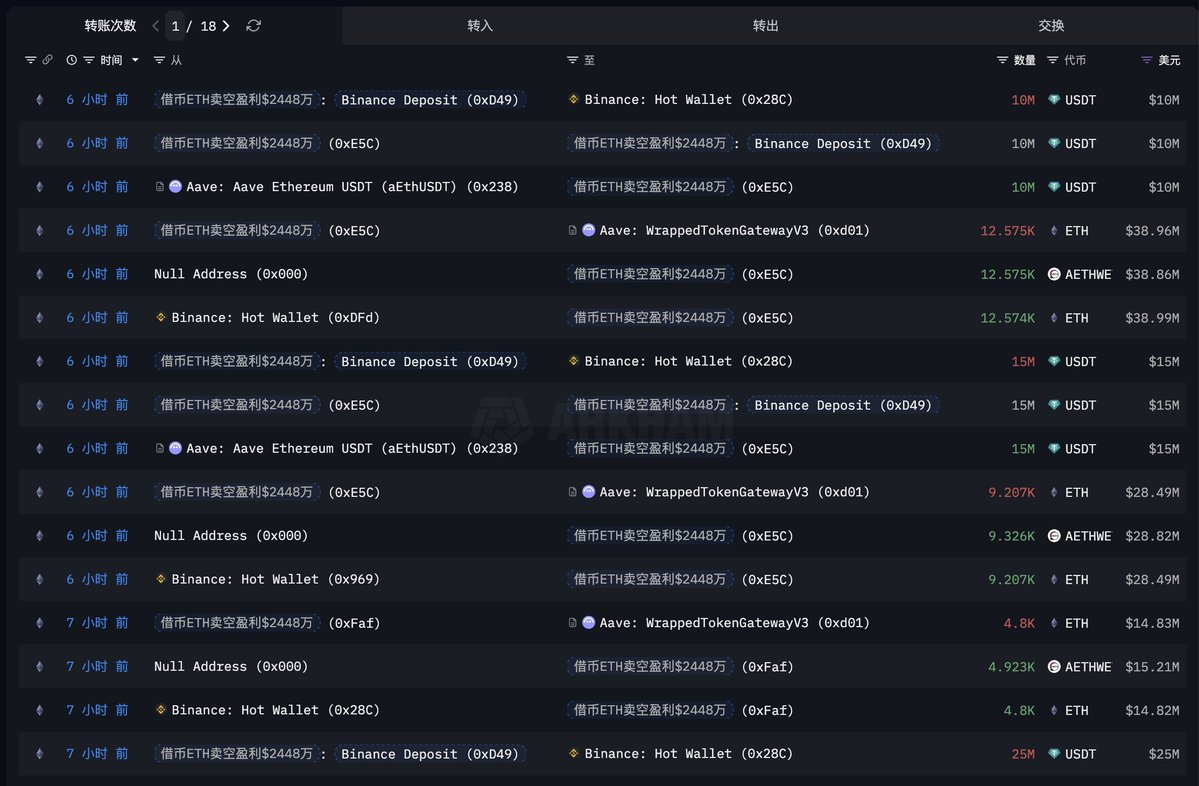Screen dimensions: 1199x786
Task: Open Binance Deposit (0xD49) in first row
Action: (431, 100)
